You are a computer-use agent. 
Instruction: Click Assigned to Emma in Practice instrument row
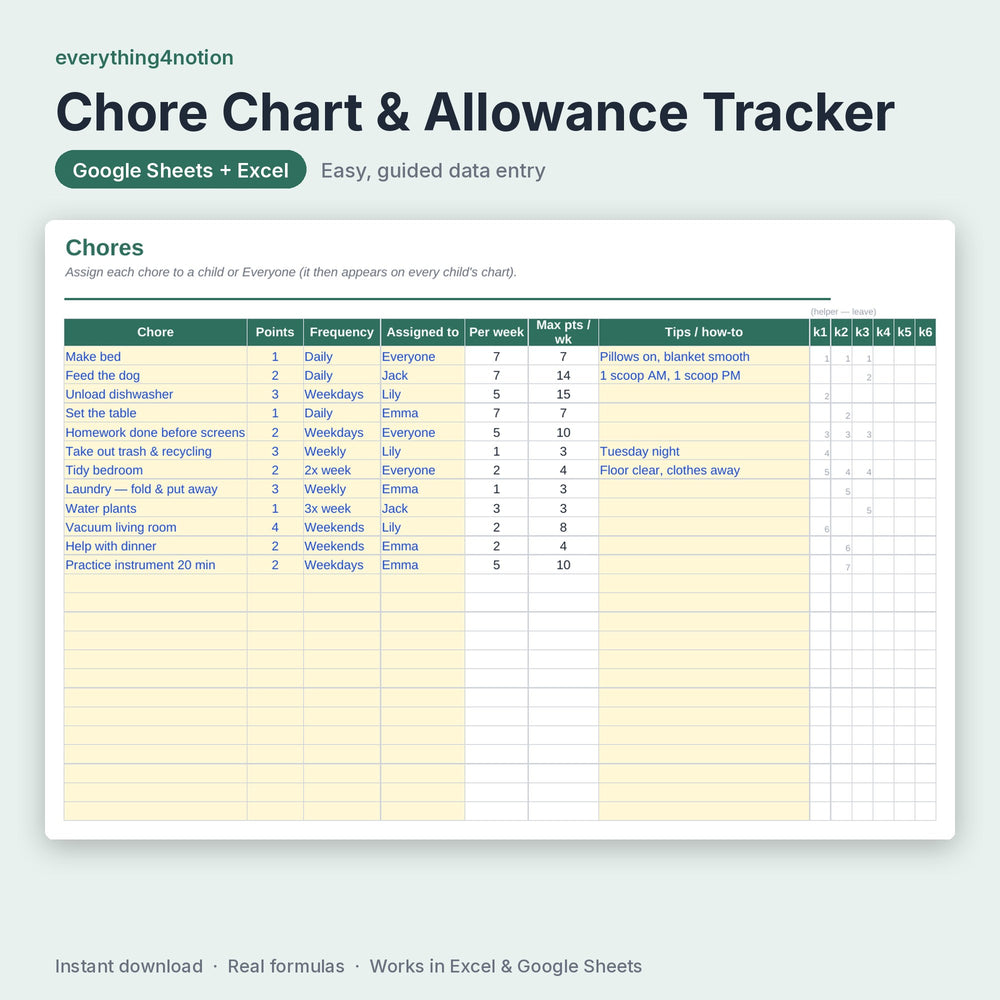pyautogui.click(x=422, y=565)
